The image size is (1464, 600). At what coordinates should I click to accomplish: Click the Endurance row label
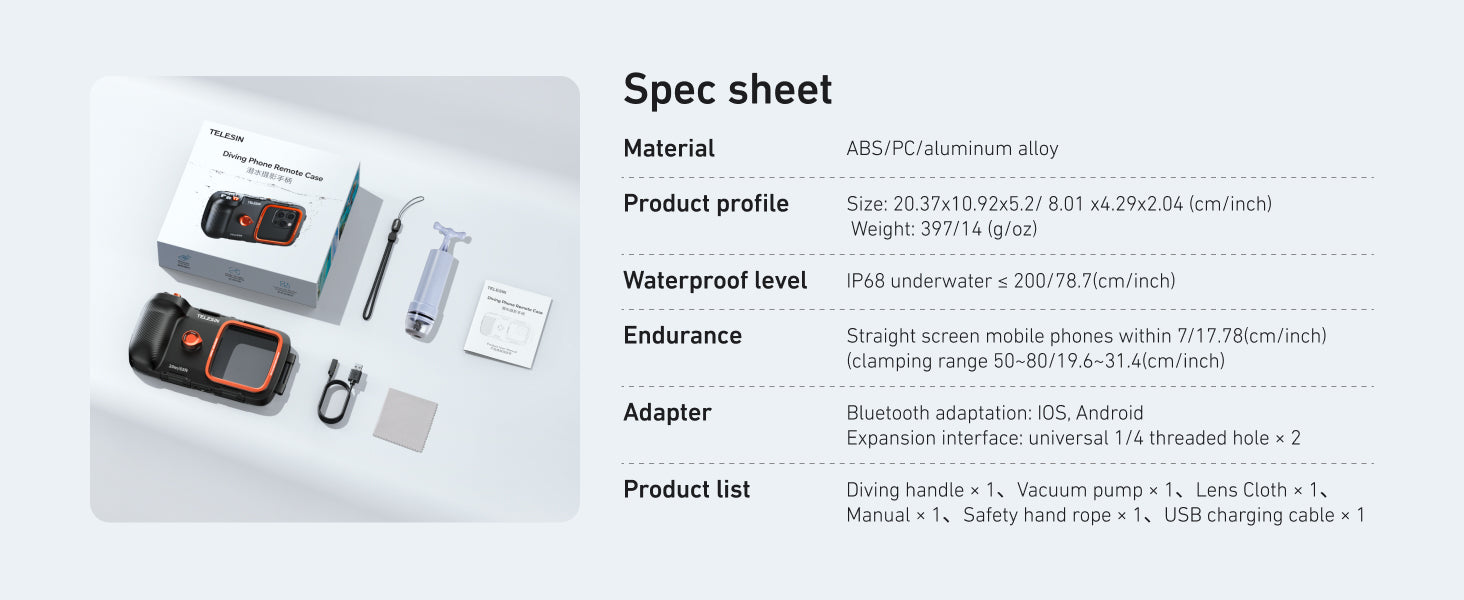(x=682, y=336)
